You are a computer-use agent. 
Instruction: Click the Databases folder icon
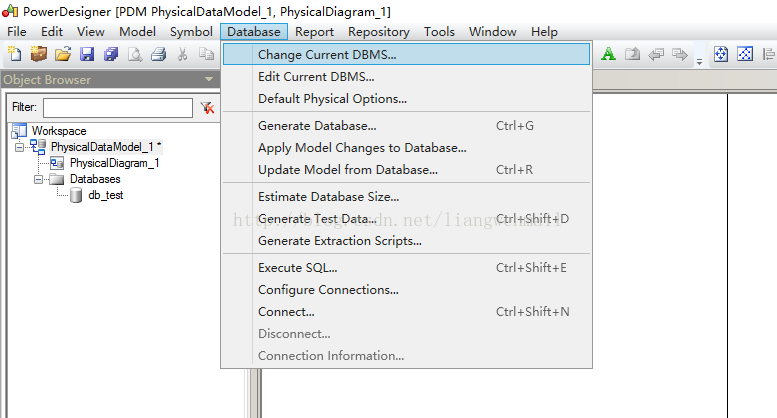tap(56, 179)
